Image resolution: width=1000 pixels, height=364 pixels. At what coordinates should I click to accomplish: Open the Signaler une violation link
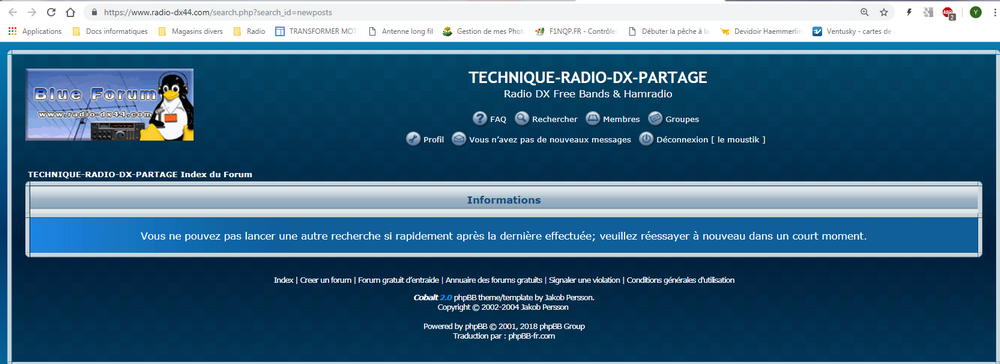tap(584, 280)
